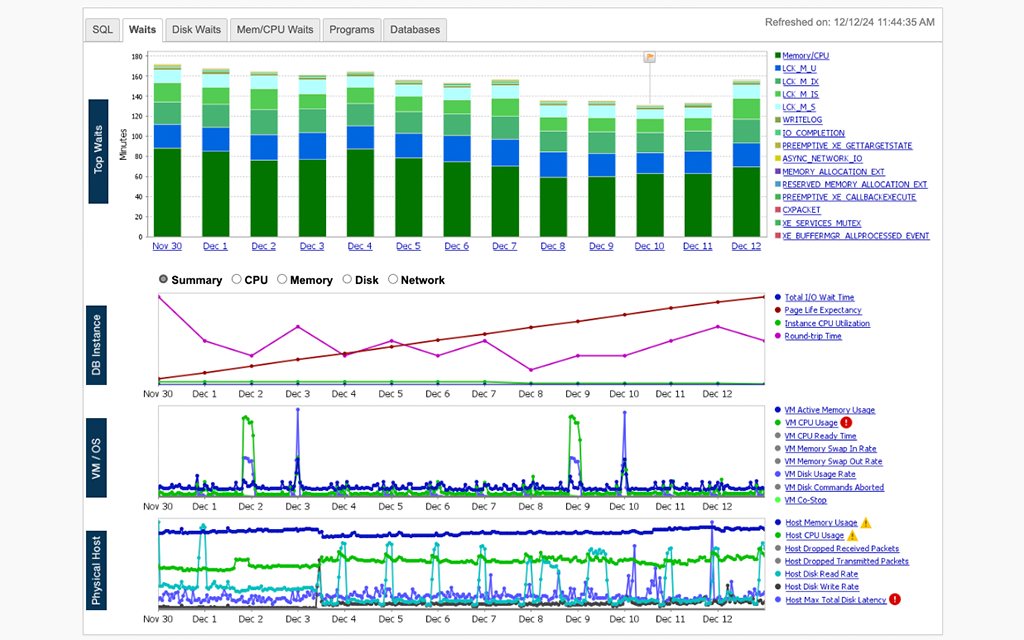This screenshot has height=640, width=1024.
Task: Collapse the VM / OS section
Action: pyautogui.click(x=97, y=455)
